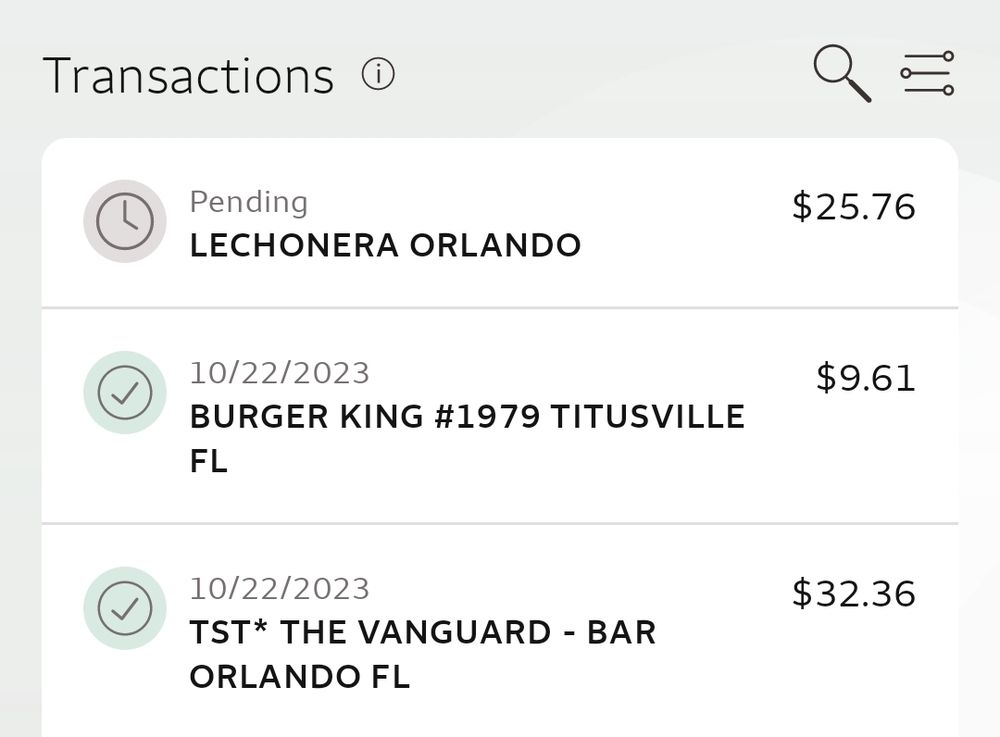
Task: Tap the Burger King posted checkmark icon
Action: click(x=124, y=393)
